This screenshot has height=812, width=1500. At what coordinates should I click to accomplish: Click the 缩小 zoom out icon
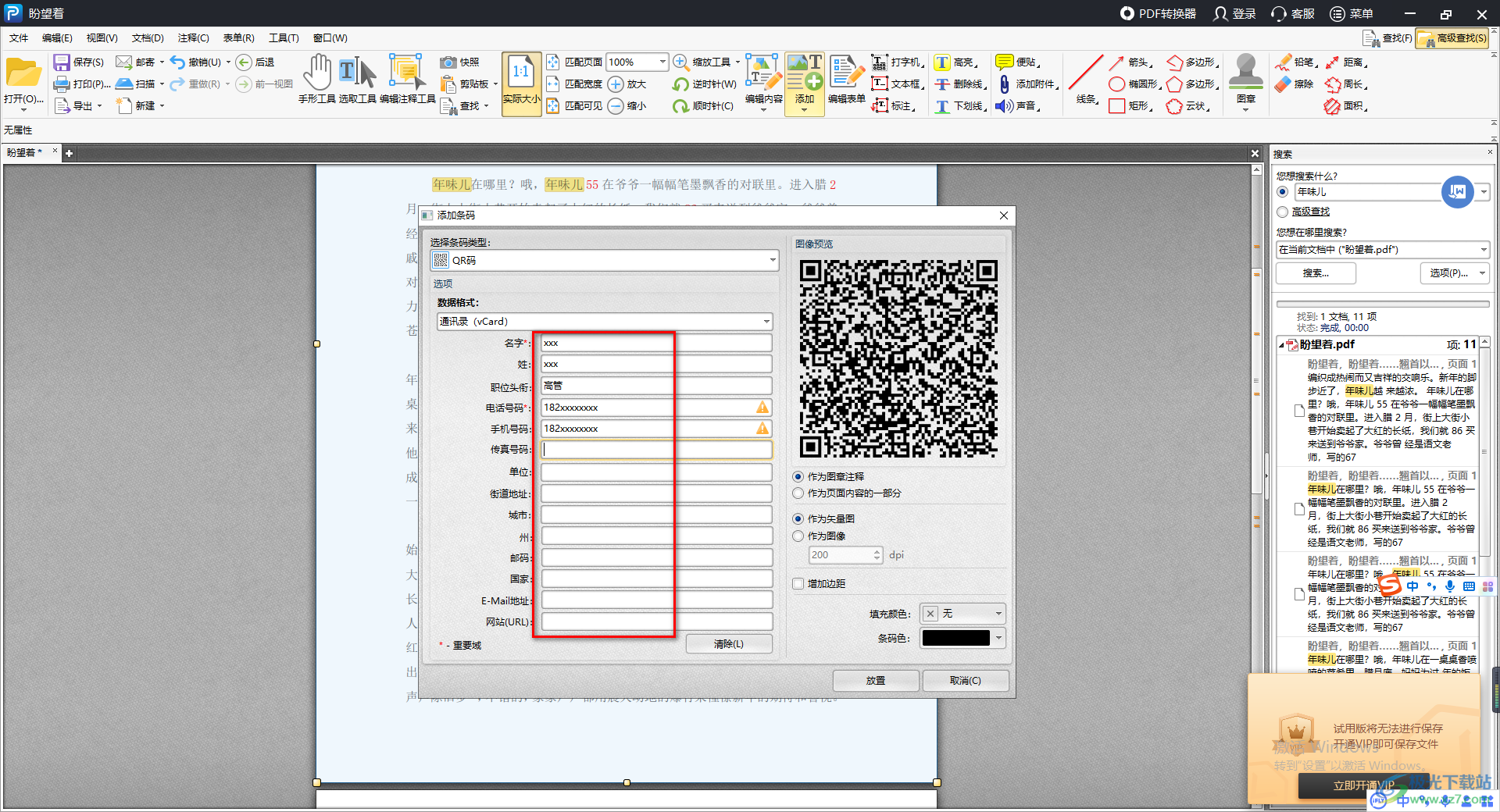tap(616, 106)
